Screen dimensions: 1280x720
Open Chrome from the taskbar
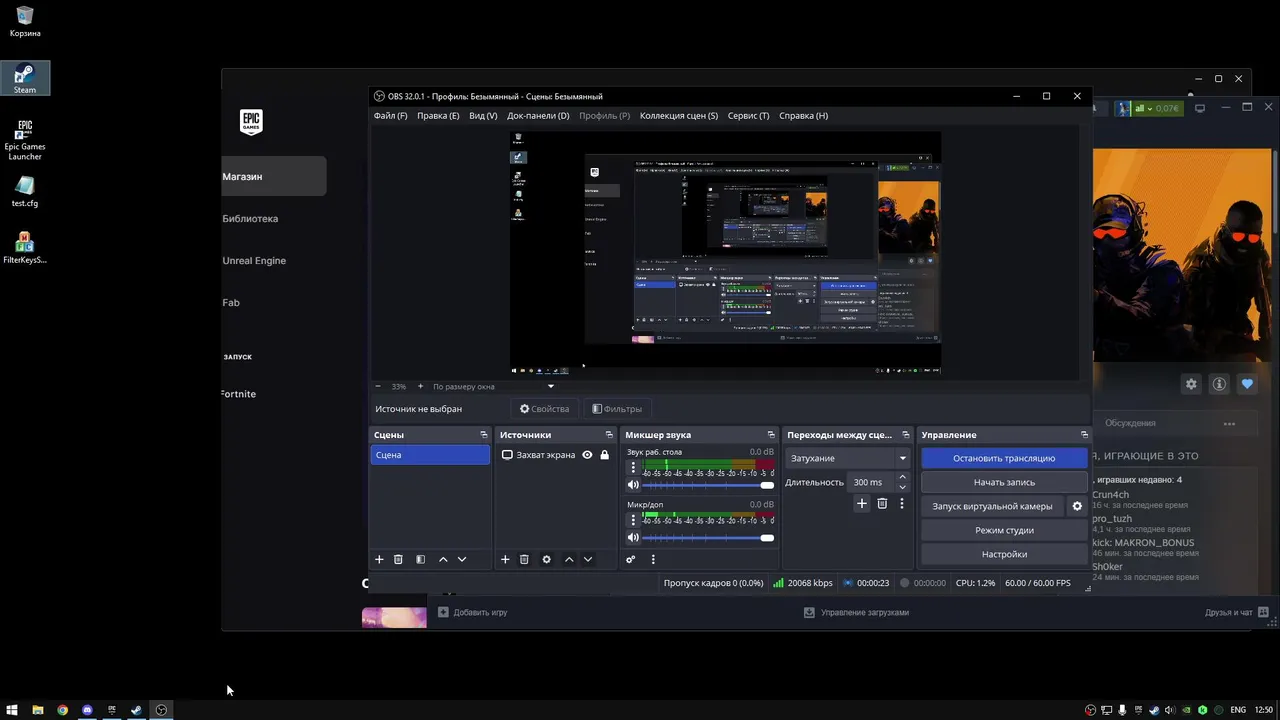[x=62, y=710]
